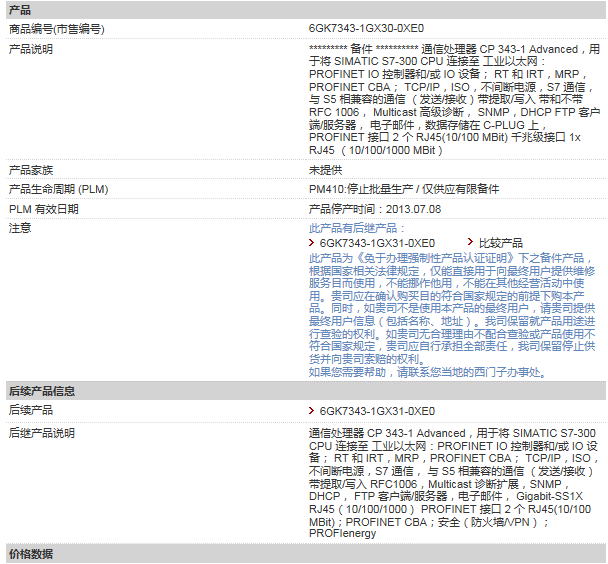608x564 pixels.
Task: Select article number 6GK7343-1GX30-0XE0
Action: 366,28
